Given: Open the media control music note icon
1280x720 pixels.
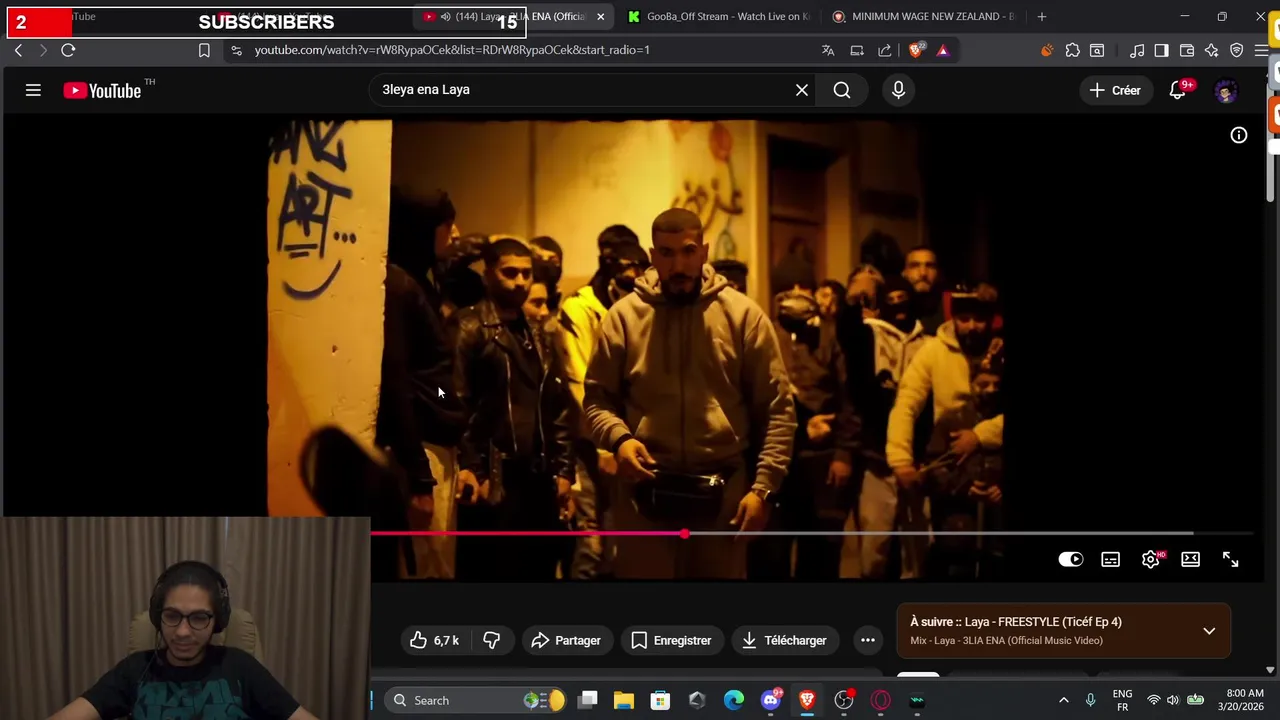Looking at the screenshot, I should click(x=1137, y=50).
